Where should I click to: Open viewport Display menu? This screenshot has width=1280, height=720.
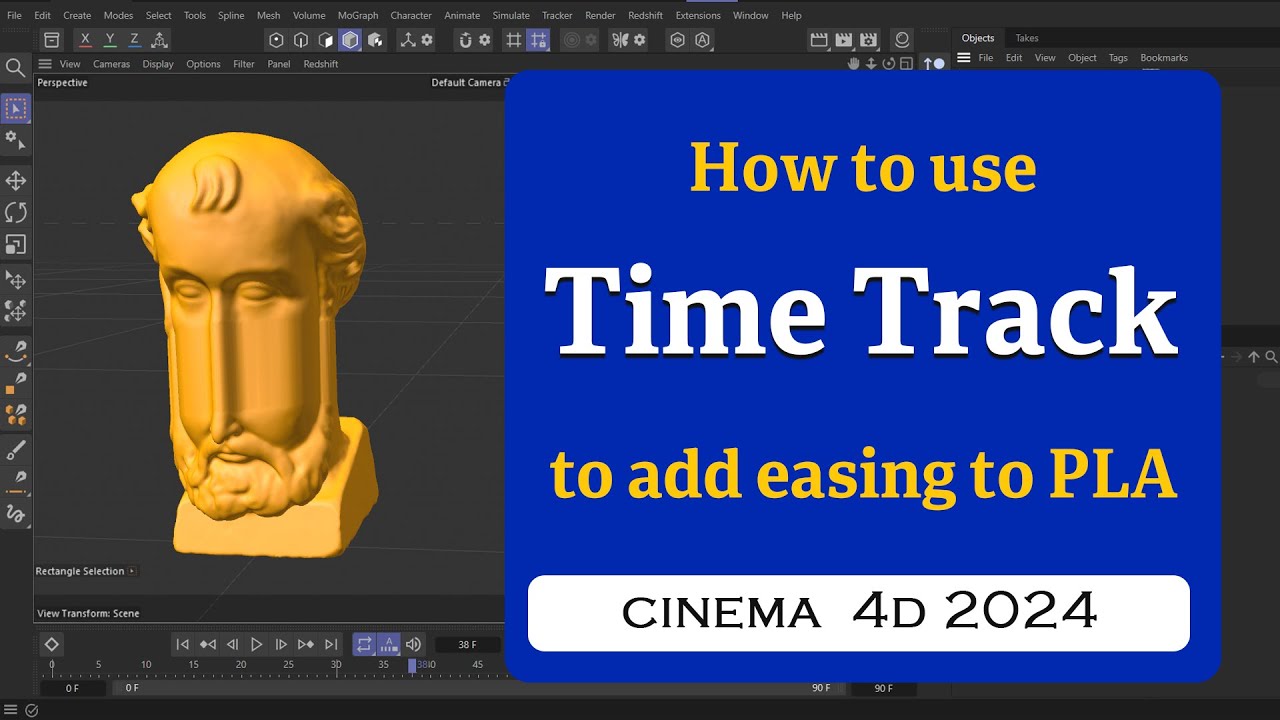(158, 64)
